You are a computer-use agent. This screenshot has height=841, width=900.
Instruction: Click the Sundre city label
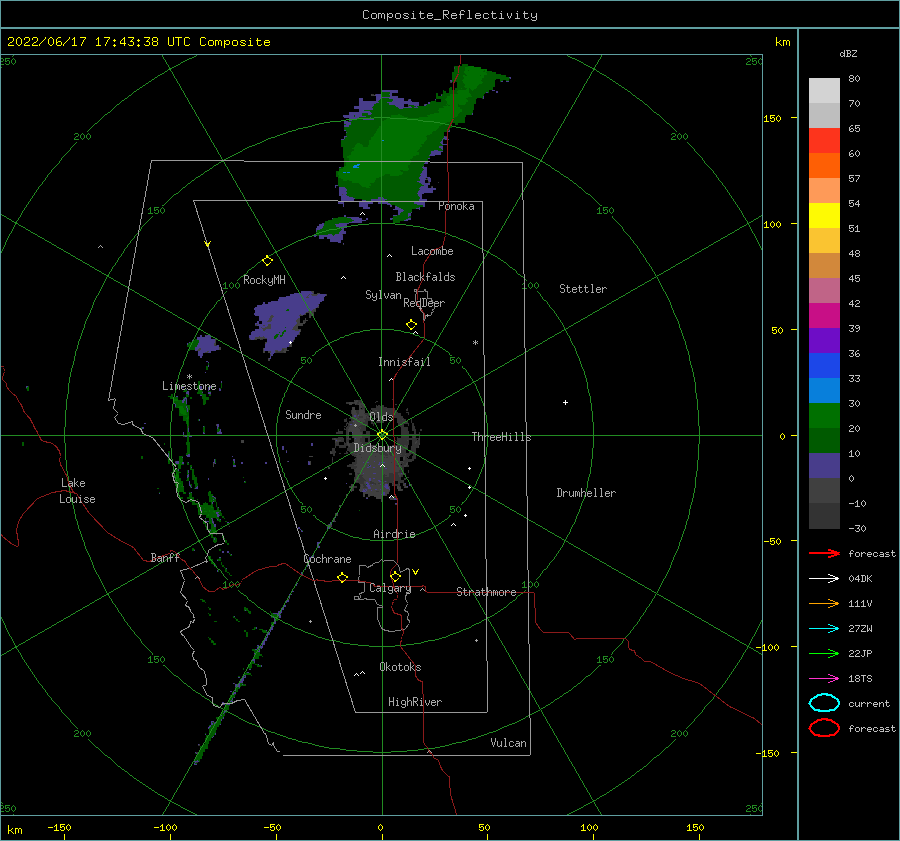click(x=303, y=414)
